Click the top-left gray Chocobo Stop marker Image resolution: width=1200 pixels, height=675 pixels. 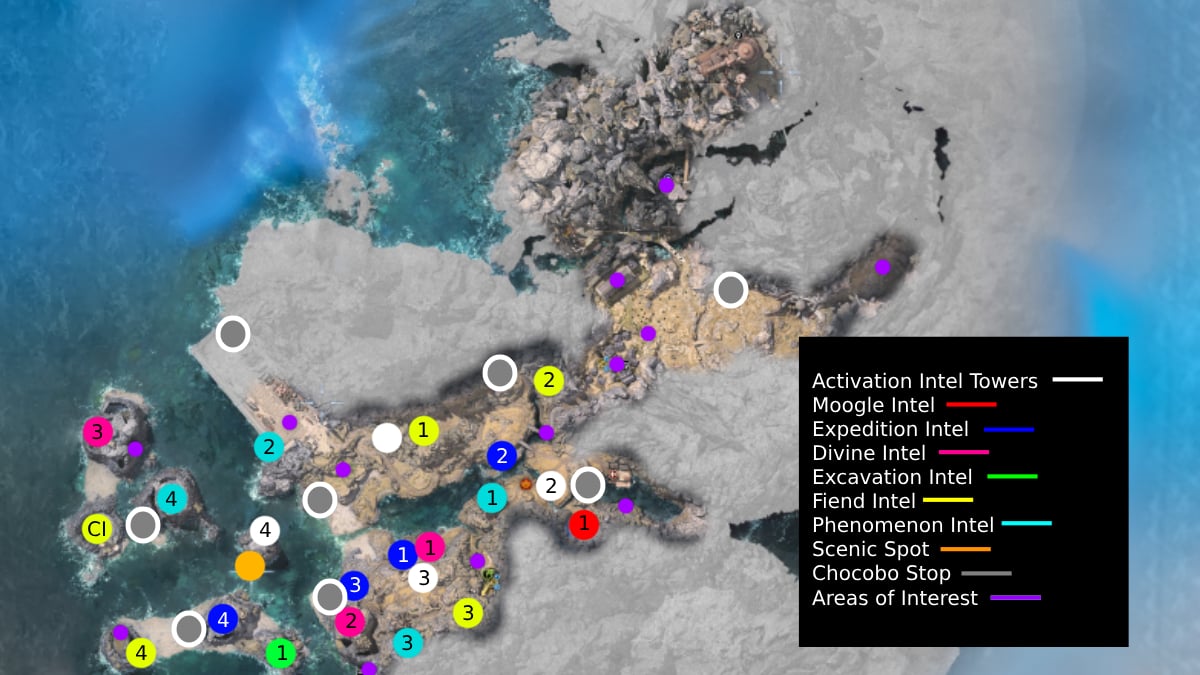(x=232, y=334)
